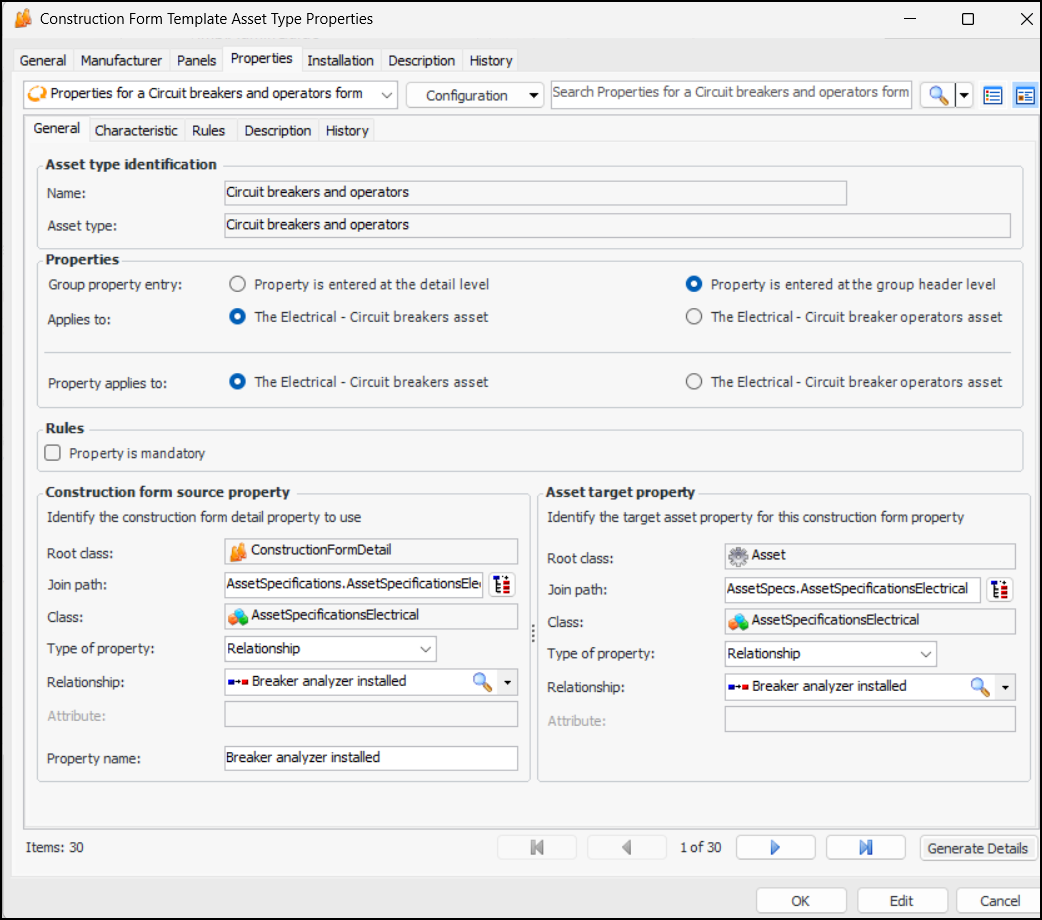Click the Search Properties input field
This screenshot has height=920, width=1042.
click(730, 93)
